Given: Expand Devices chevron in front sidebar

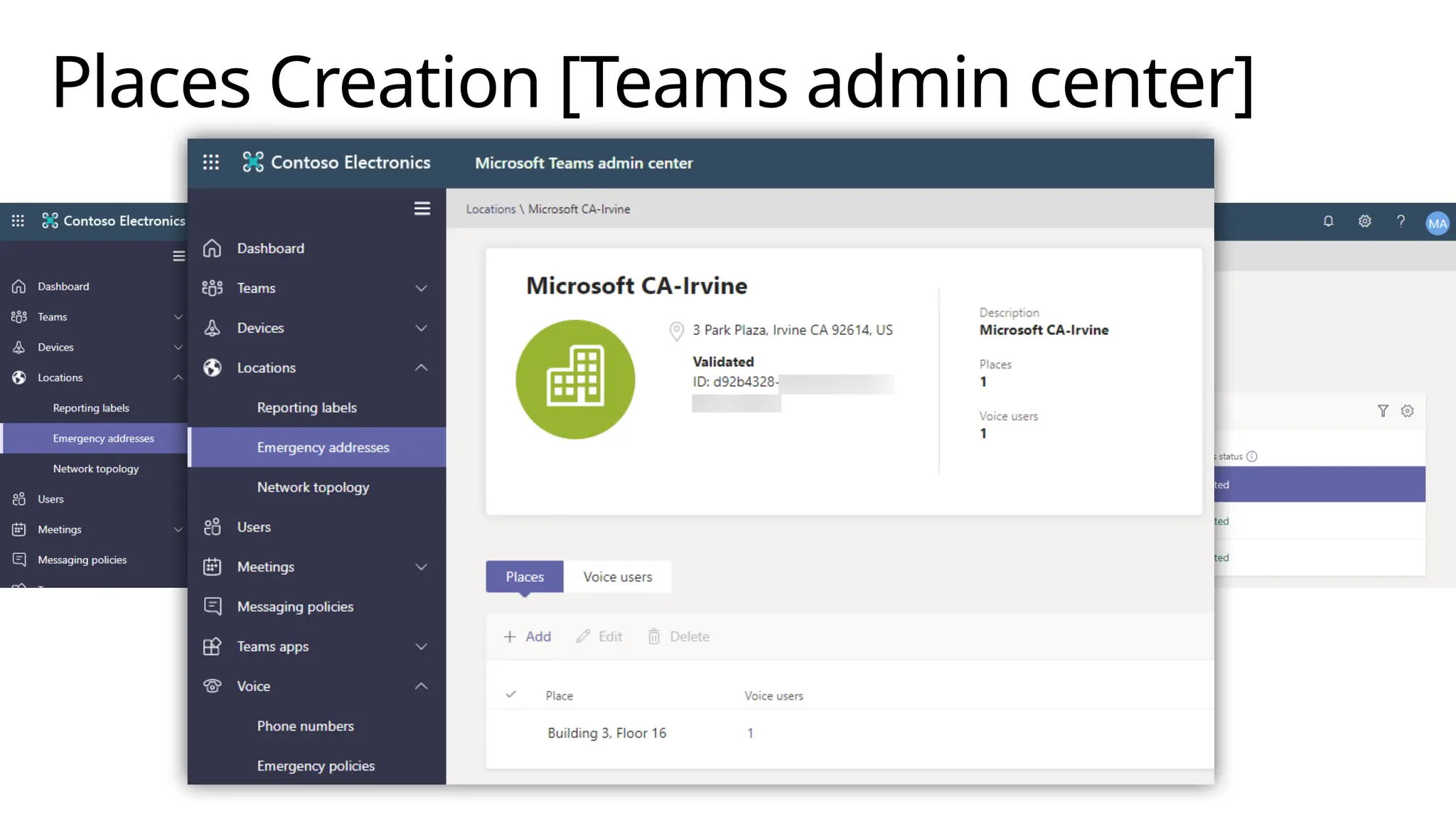Looking at the screenshot, I should 421,328.
